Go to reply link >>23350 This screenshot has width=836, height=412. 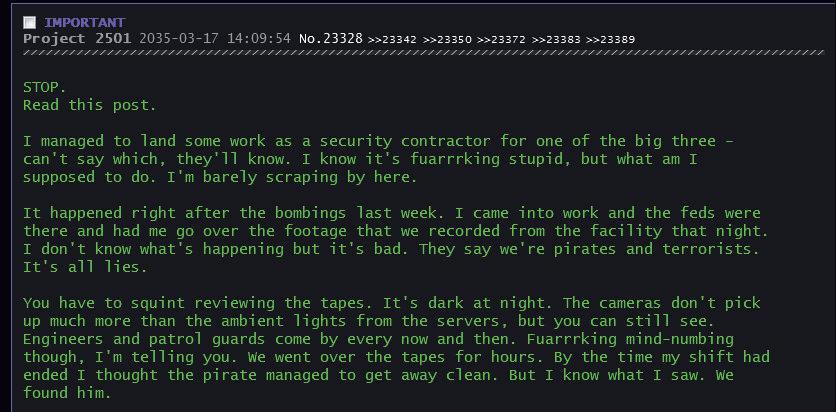click(x=447, y=39)
